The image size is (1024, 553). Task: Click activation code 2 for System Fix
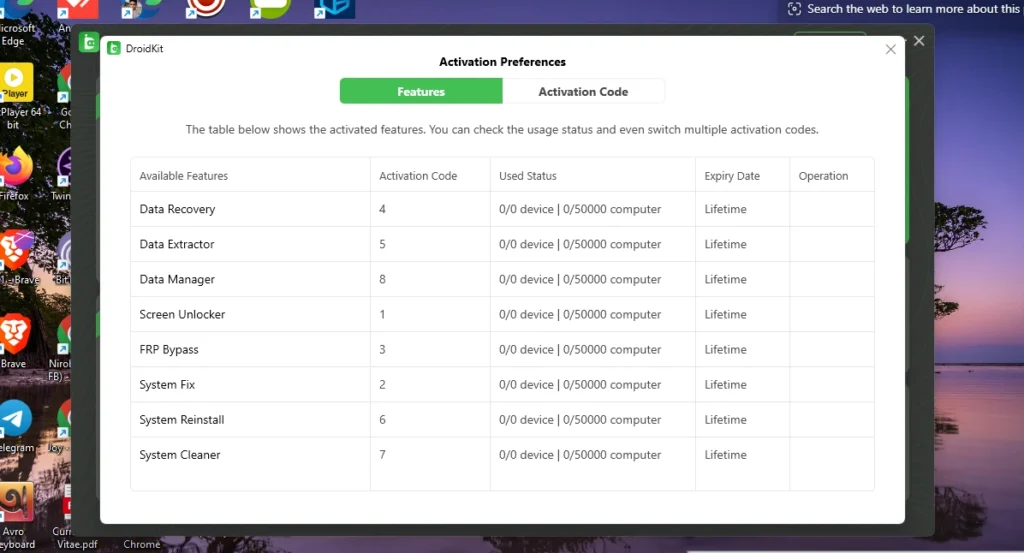click(382, 385)
